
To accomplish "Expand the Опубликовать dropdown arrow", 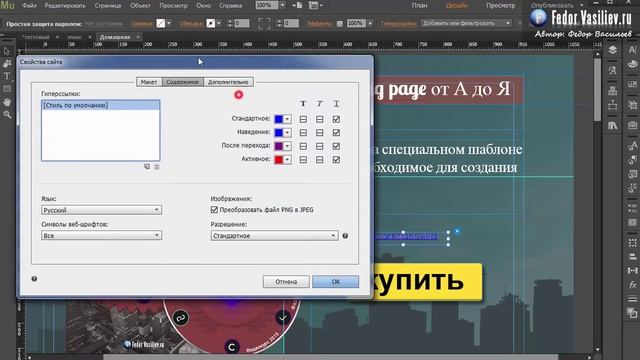I will [581, 5].
